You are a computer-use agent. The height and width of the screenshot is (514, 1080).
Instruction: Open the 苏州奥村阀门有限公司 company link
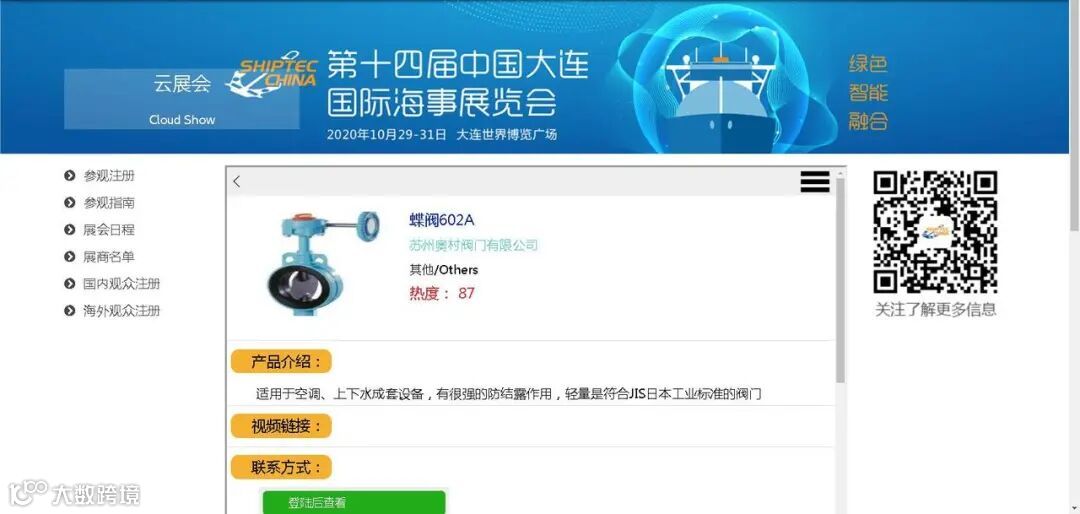473,245
